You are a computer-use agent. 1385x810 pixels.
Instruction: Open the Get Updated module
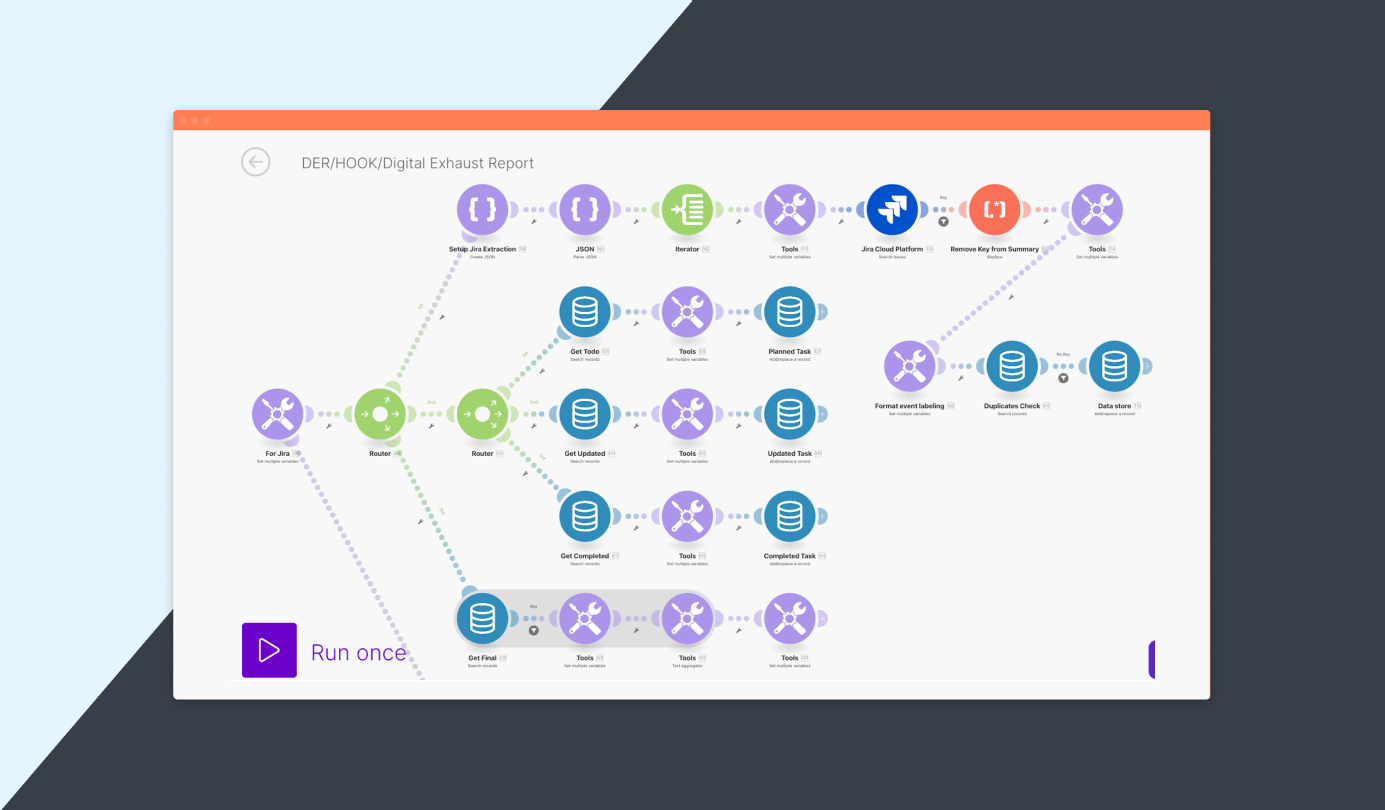pyautogui.click(x=585, y=414)
